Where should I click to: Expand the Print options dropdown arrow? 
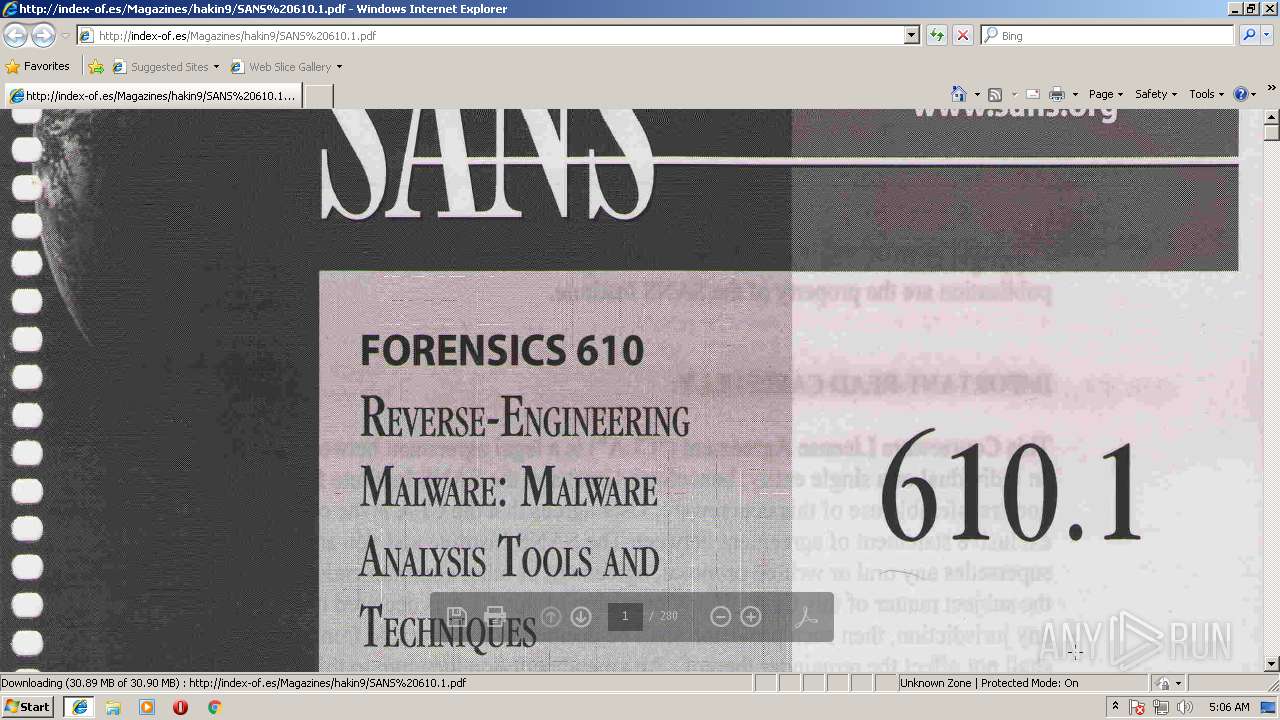(x=1075, y=94)
